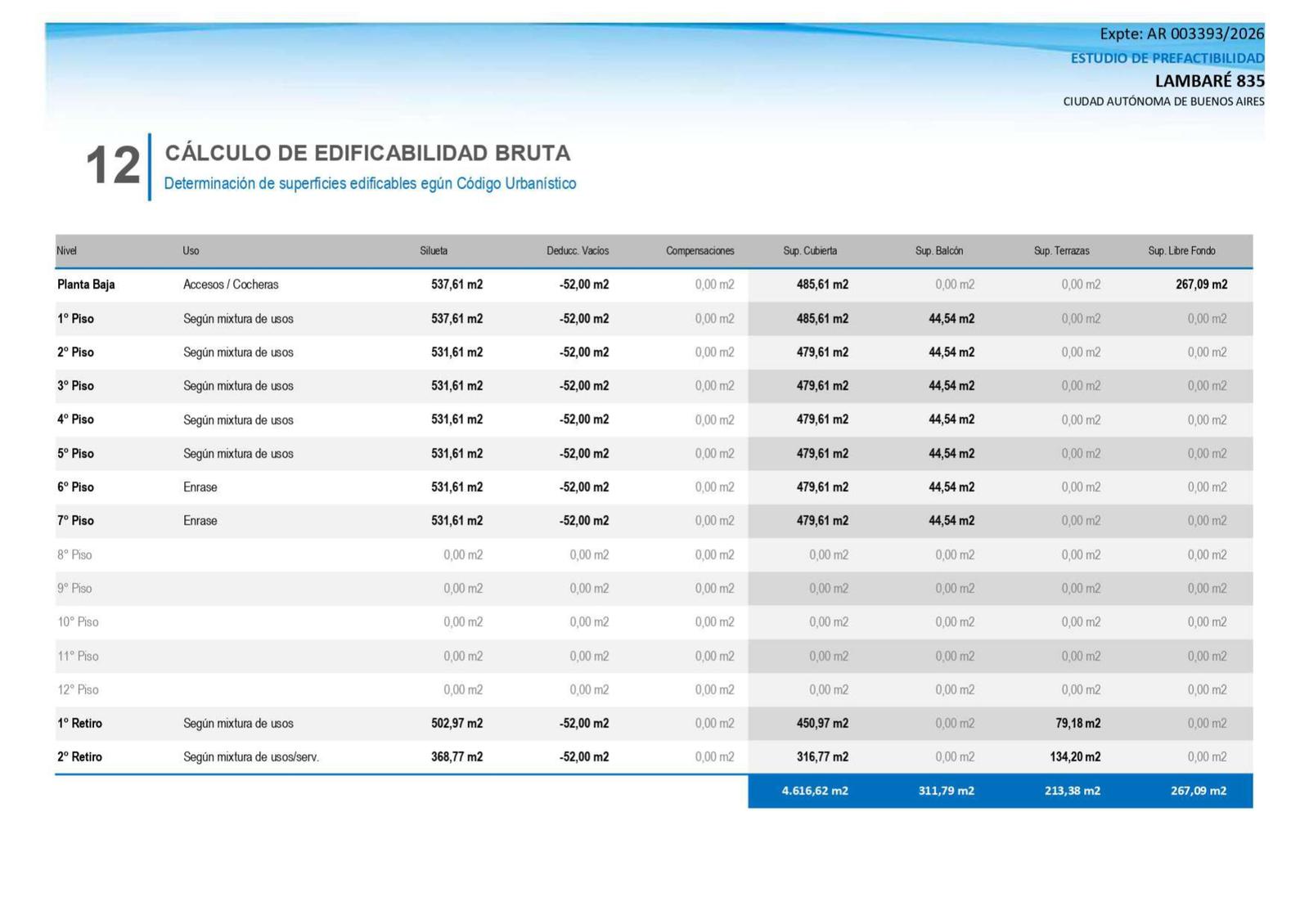Click the Sup. Libre Fondo column header
This screenshot has height=924, width=1309.
1181,251
